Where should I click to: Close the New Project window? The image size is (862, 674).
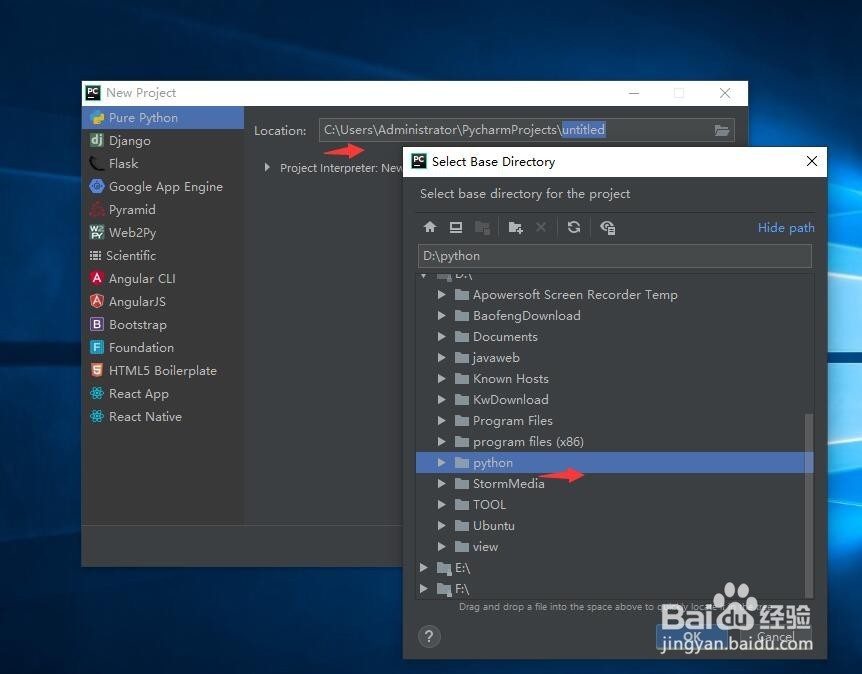[725, 93]
